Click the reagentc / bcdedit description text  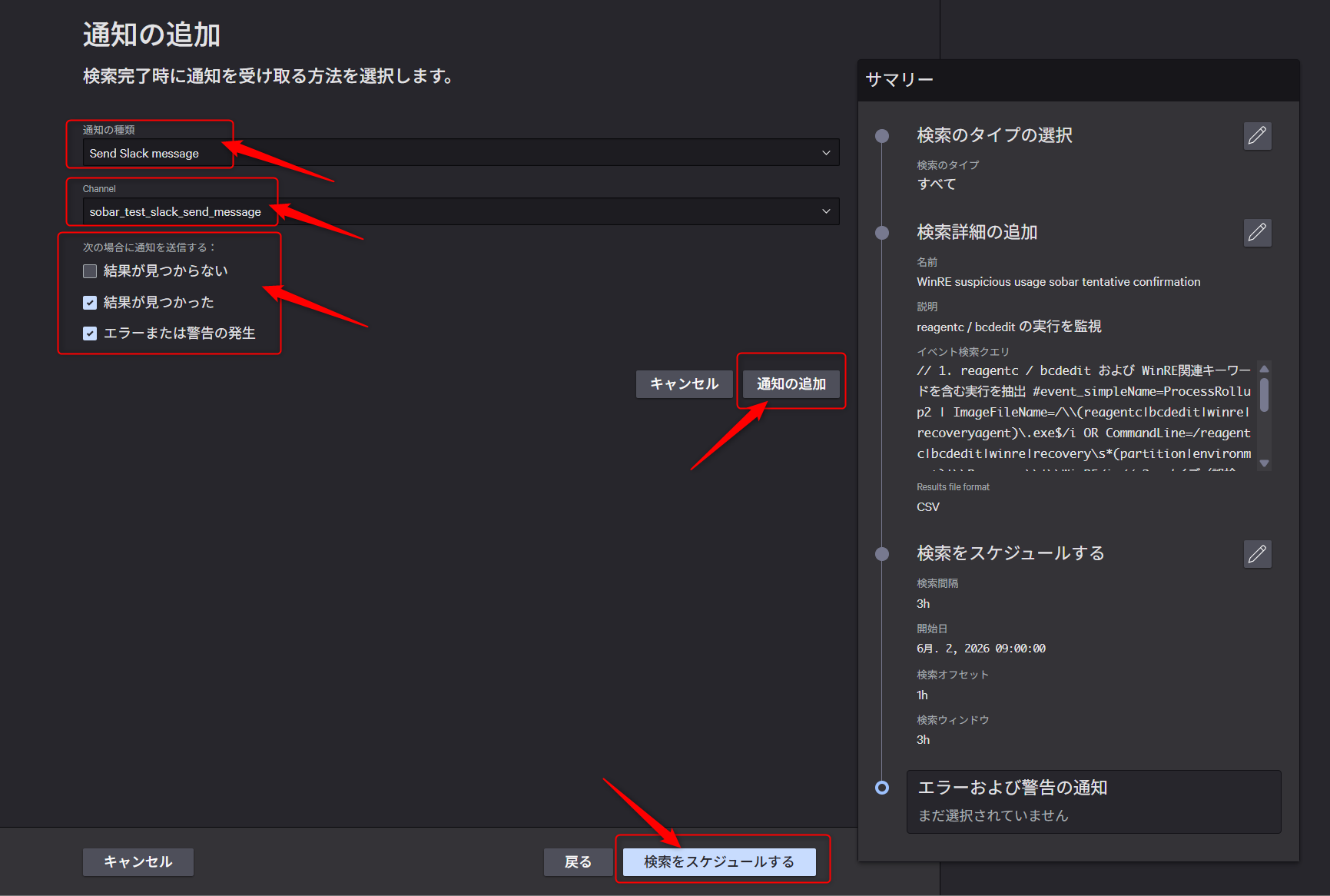pyautogui.click(x=1009, y=327)
